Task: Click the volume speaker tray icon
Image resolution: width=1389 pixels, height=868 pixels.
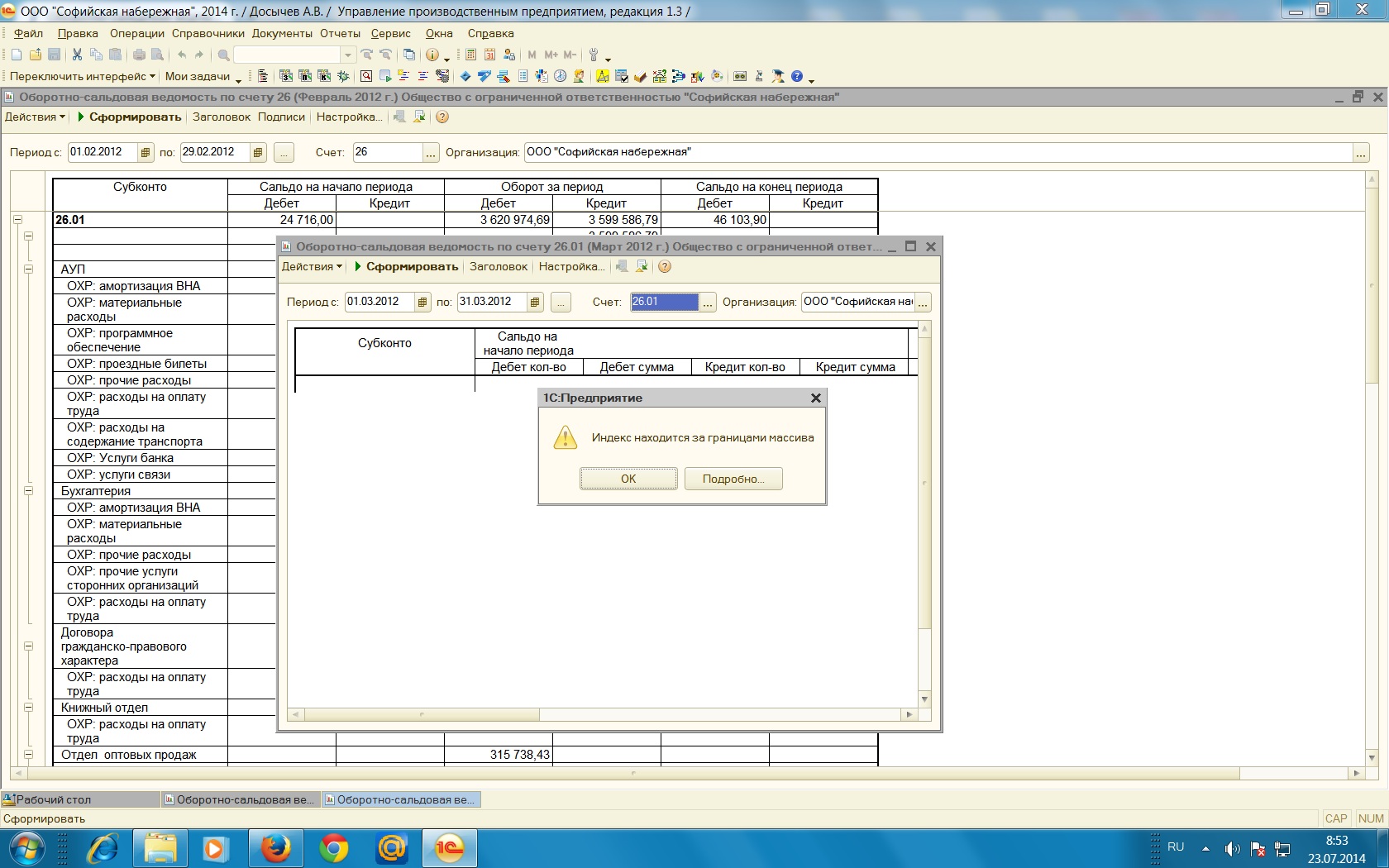Action: [1232, 848]
